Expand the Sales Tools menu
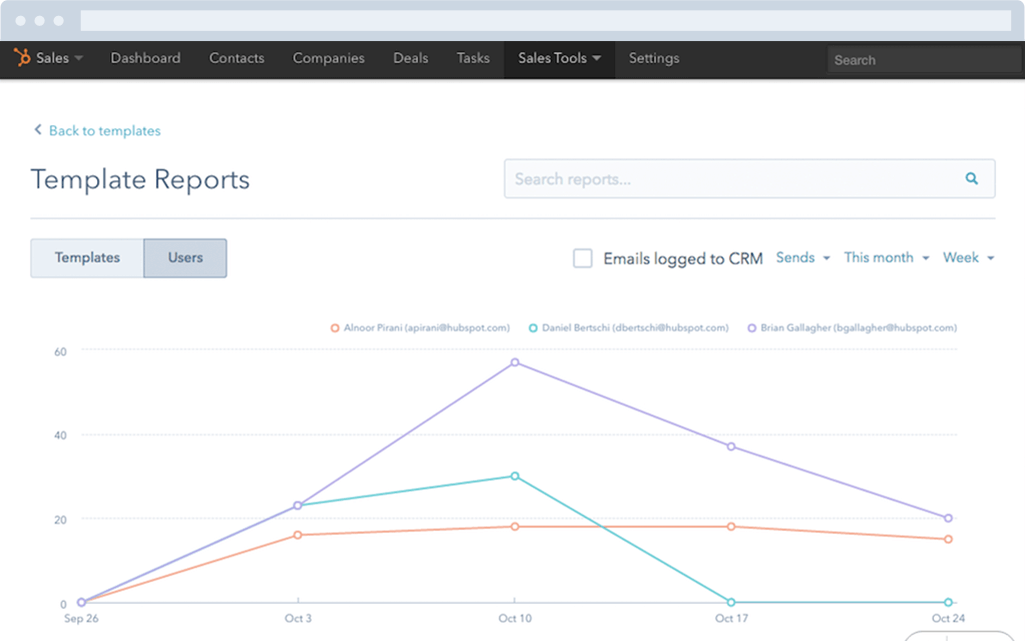The image size is (1025, 641). pyautogui.click(x=559, y=58)
